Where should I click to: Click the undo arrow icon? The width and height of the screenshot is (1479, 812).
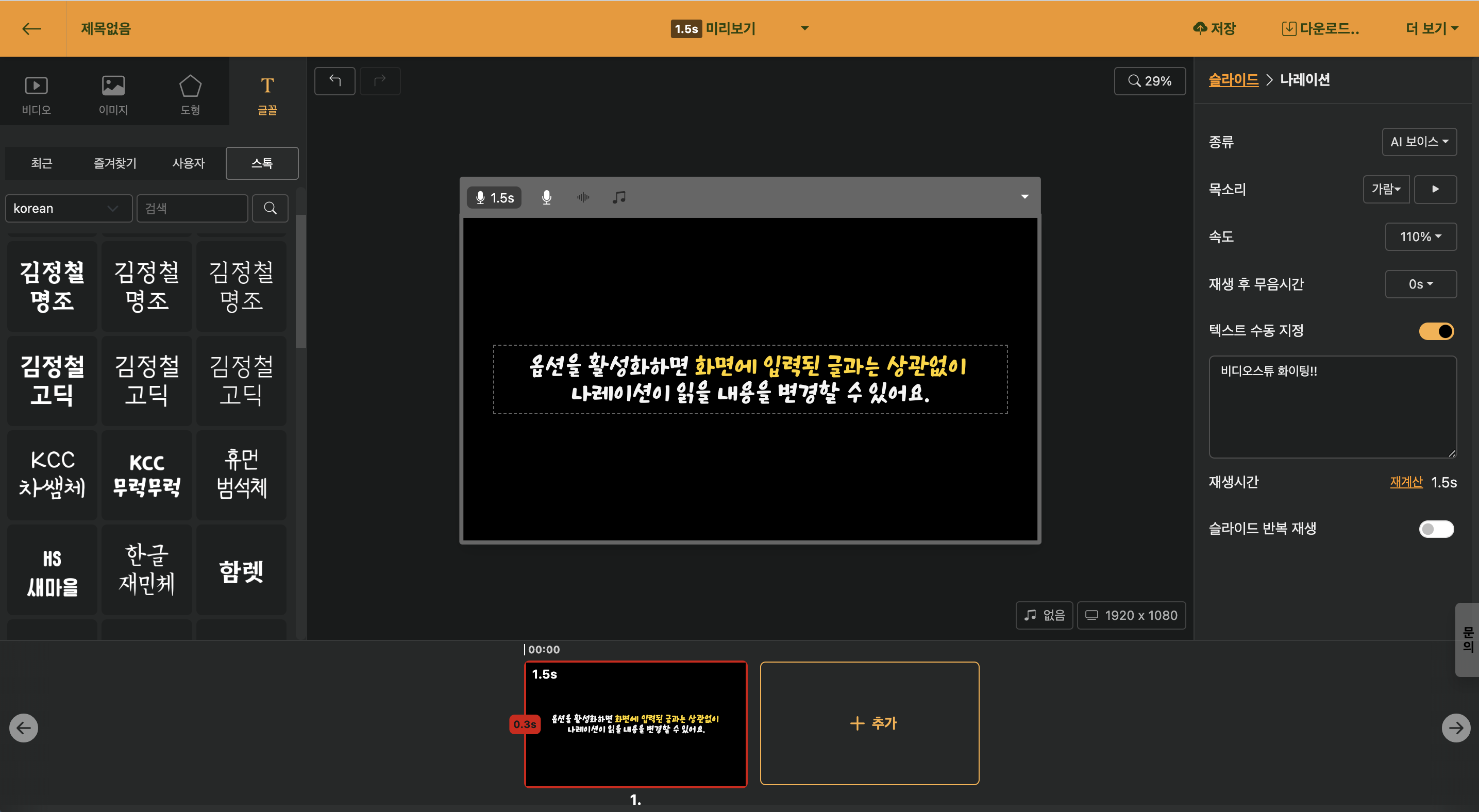[x=335, y=81]
